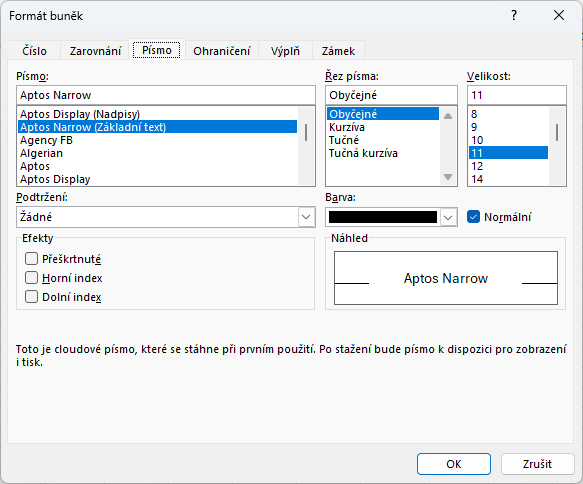Open the Ohraničení tab
This screenshot has height=484, width=583.
point(222,51)
